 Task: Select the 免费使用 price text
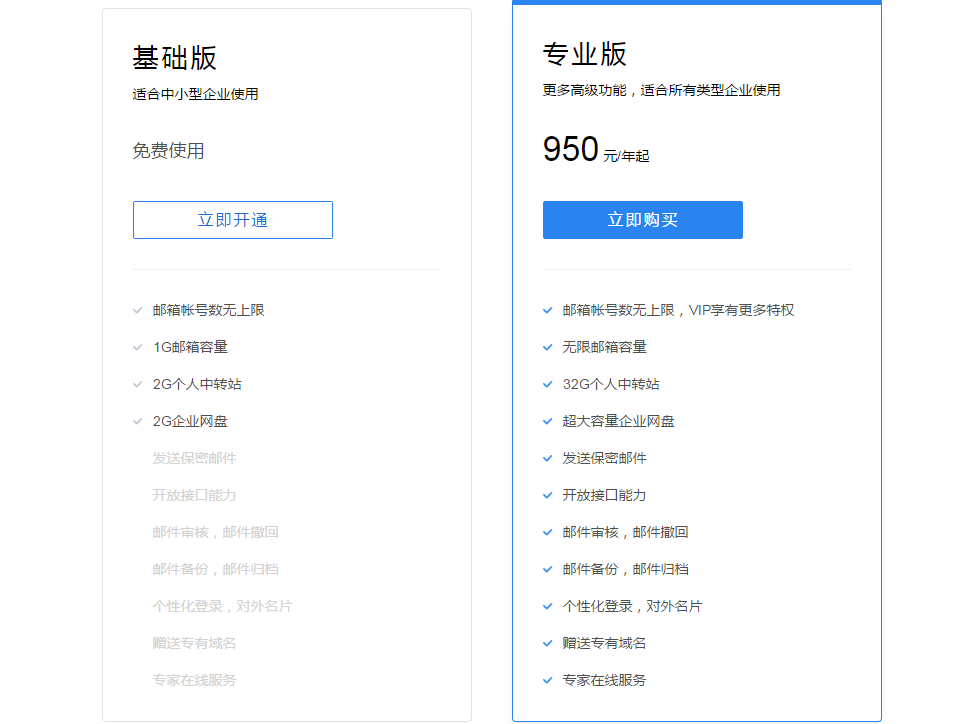(x=168, y=151)
